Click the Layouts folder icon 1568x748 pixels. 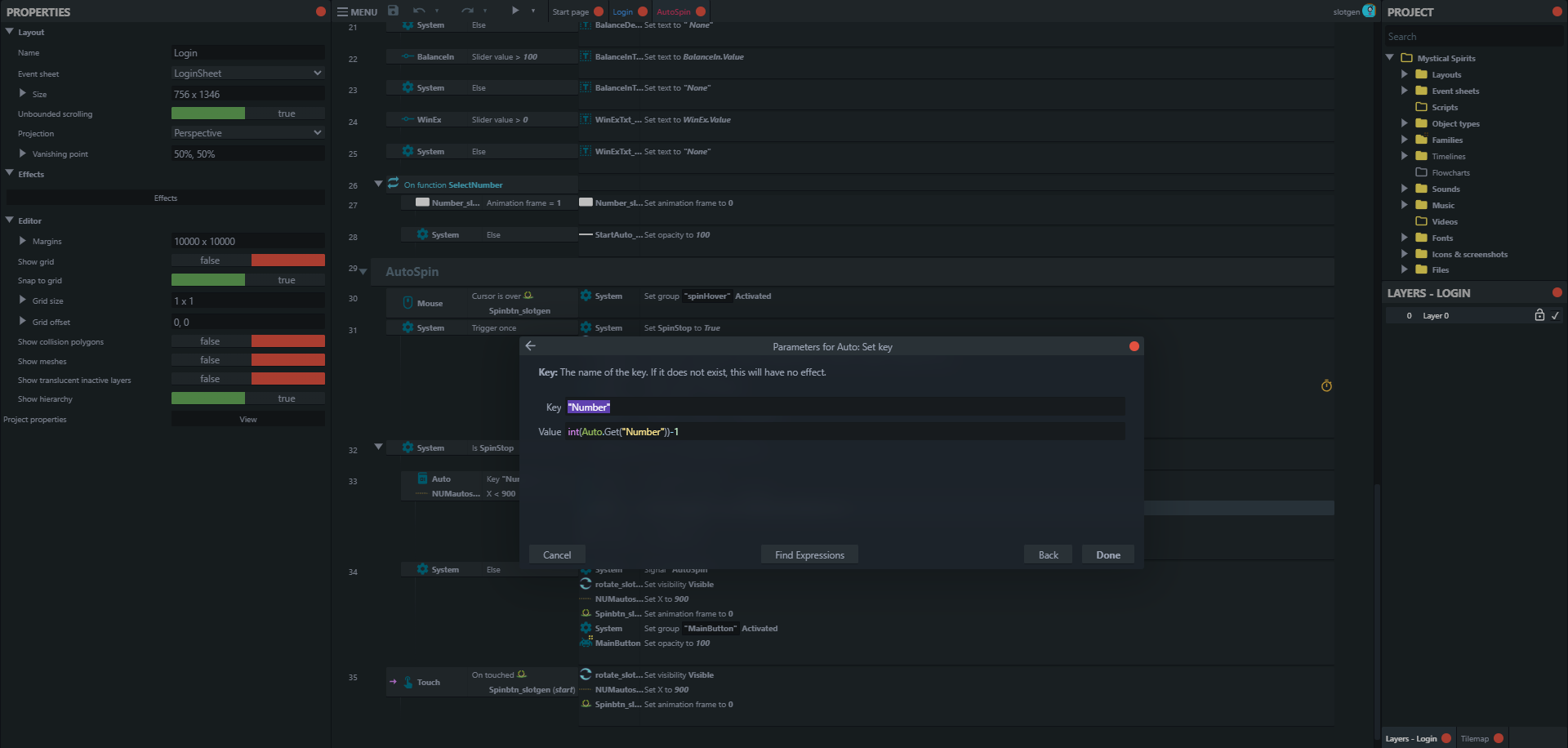(1421, 74)
